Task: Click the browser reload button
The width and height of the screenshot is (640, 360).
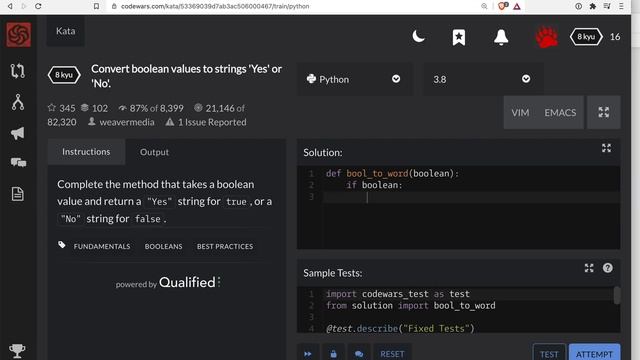Action: (38, 6)
